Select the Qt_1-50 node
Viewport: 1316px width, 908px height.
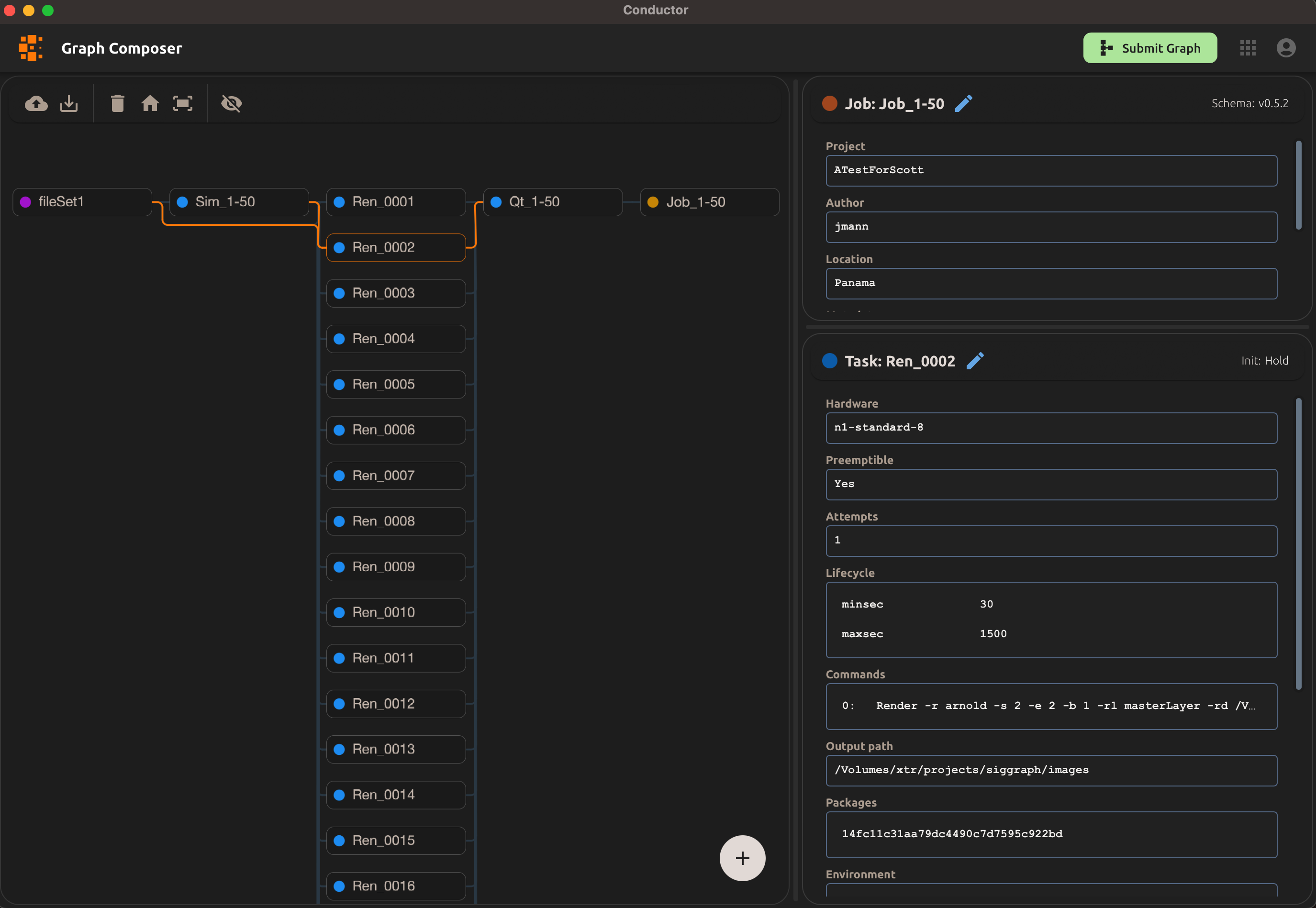click(553, 202)
